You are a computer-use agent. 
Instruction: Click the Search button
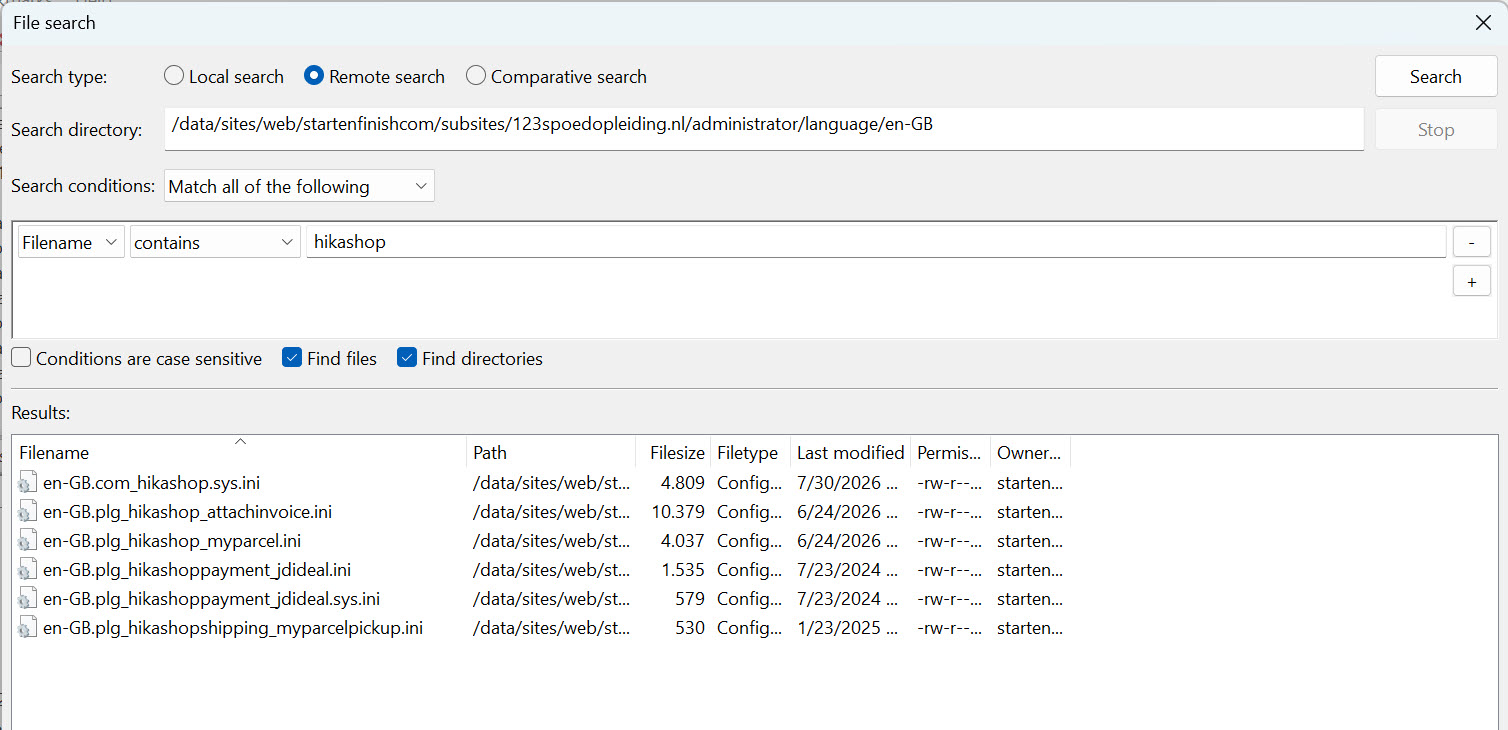1436,77
